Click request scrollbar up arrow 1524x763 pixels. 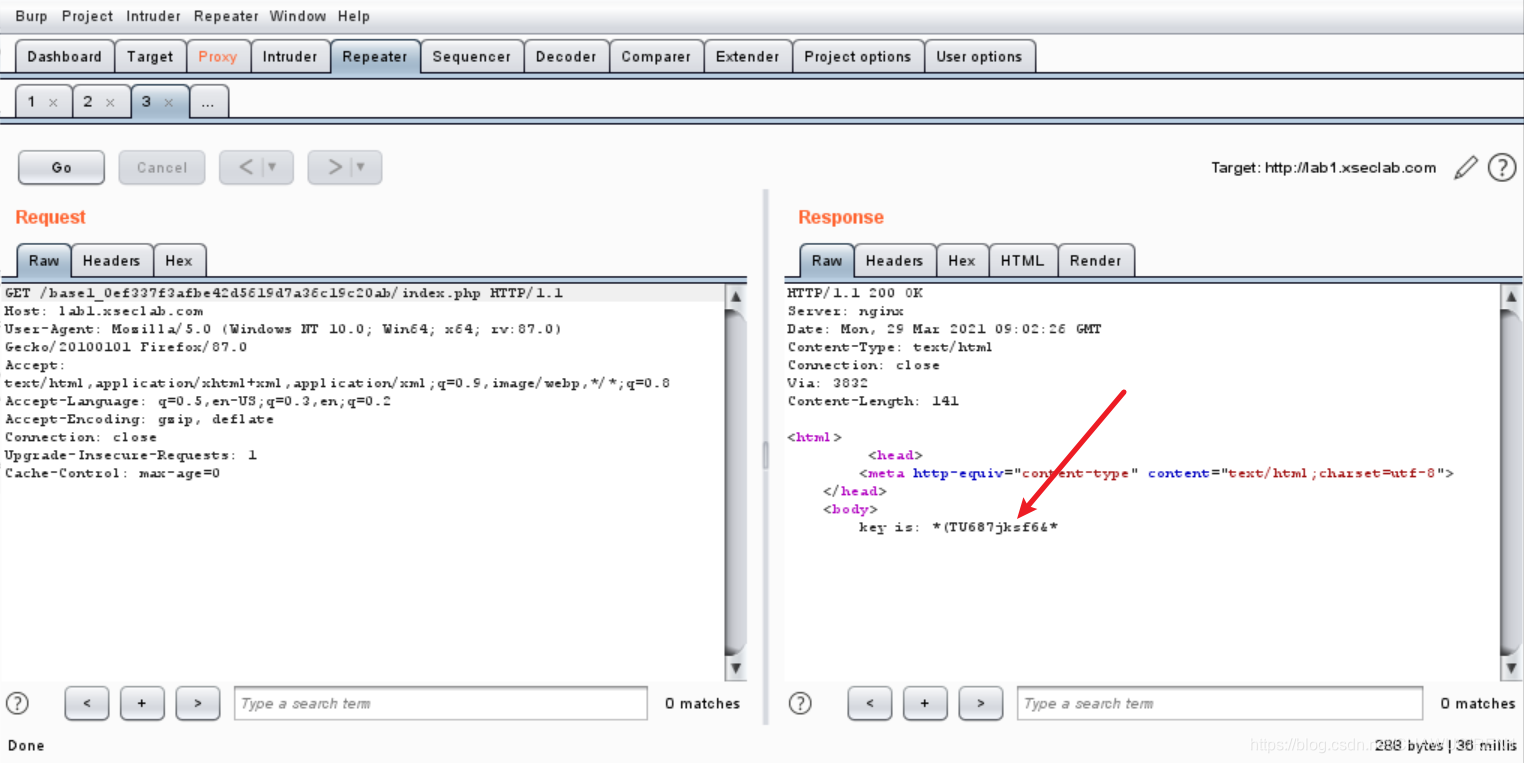735,296
